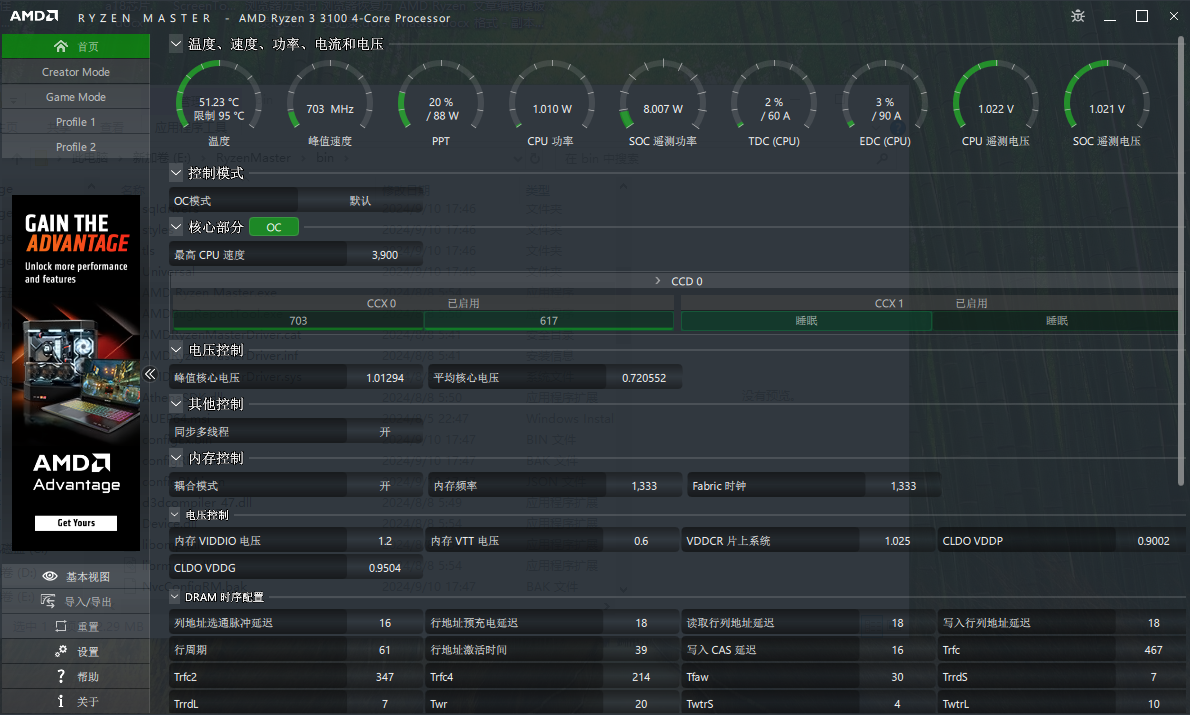Open 设置 via the gear icon
The image size is (1190, 715).
[61, 651]
